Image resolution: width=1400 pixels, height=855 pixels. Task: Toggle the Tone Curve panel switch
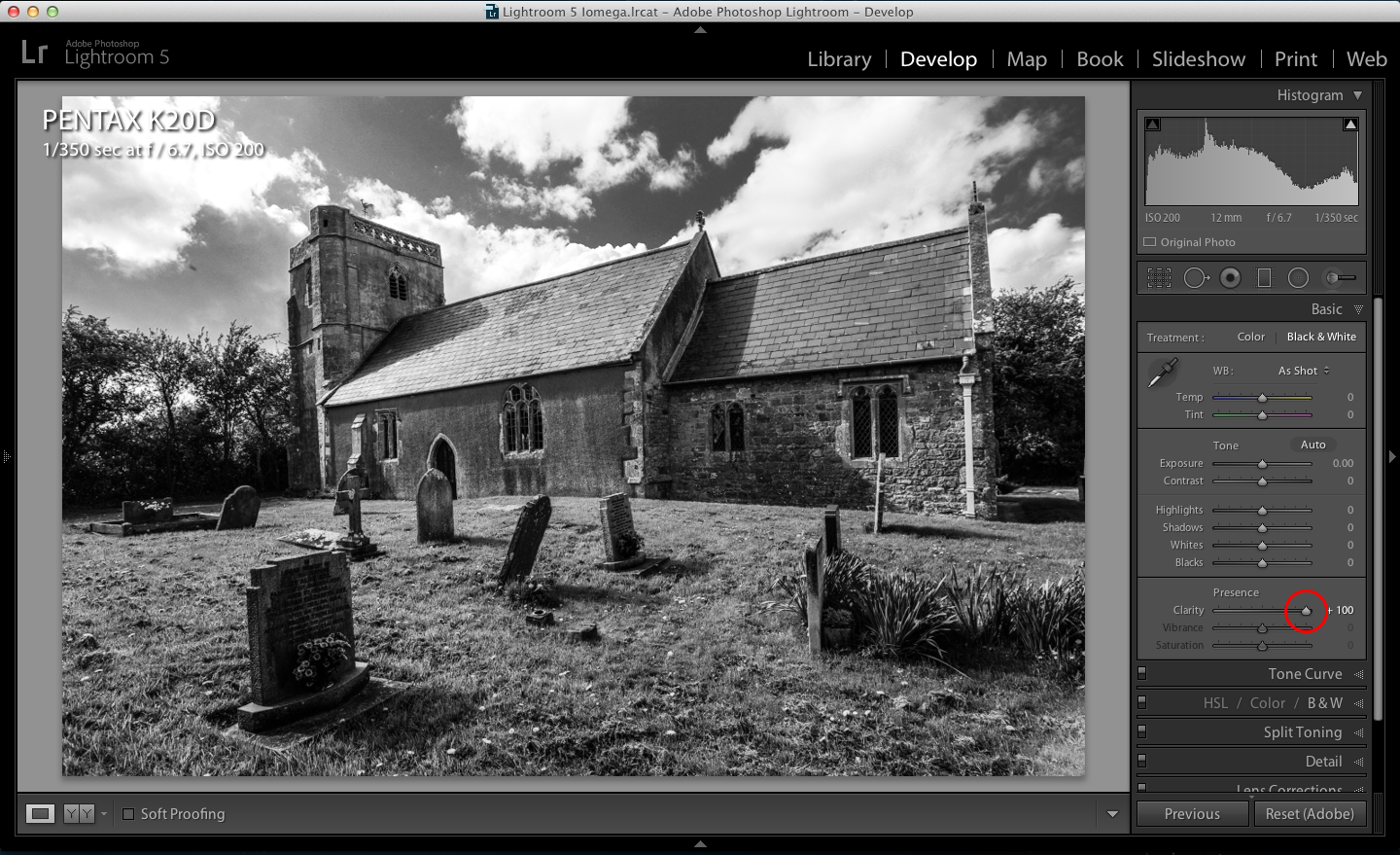click(1142, 673)
